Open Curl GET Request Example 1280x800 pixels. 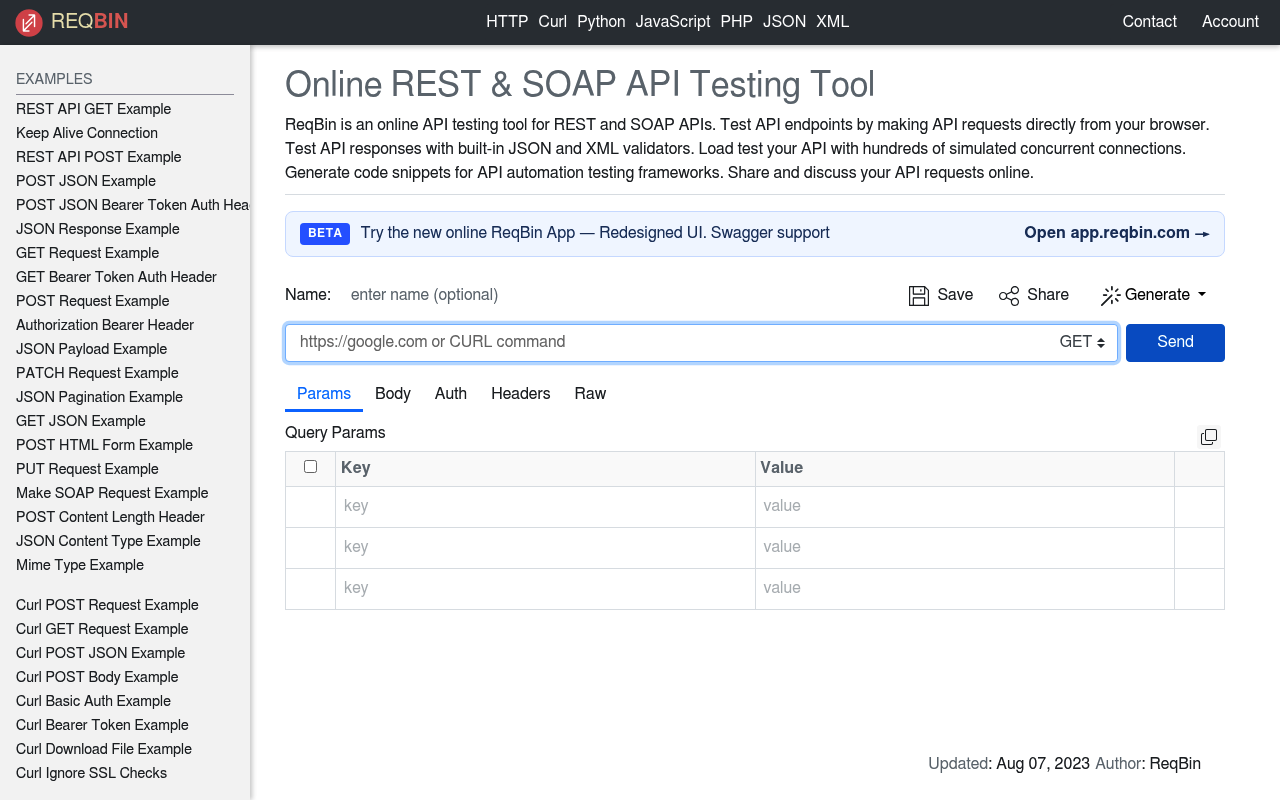click(x=102, y=629)
